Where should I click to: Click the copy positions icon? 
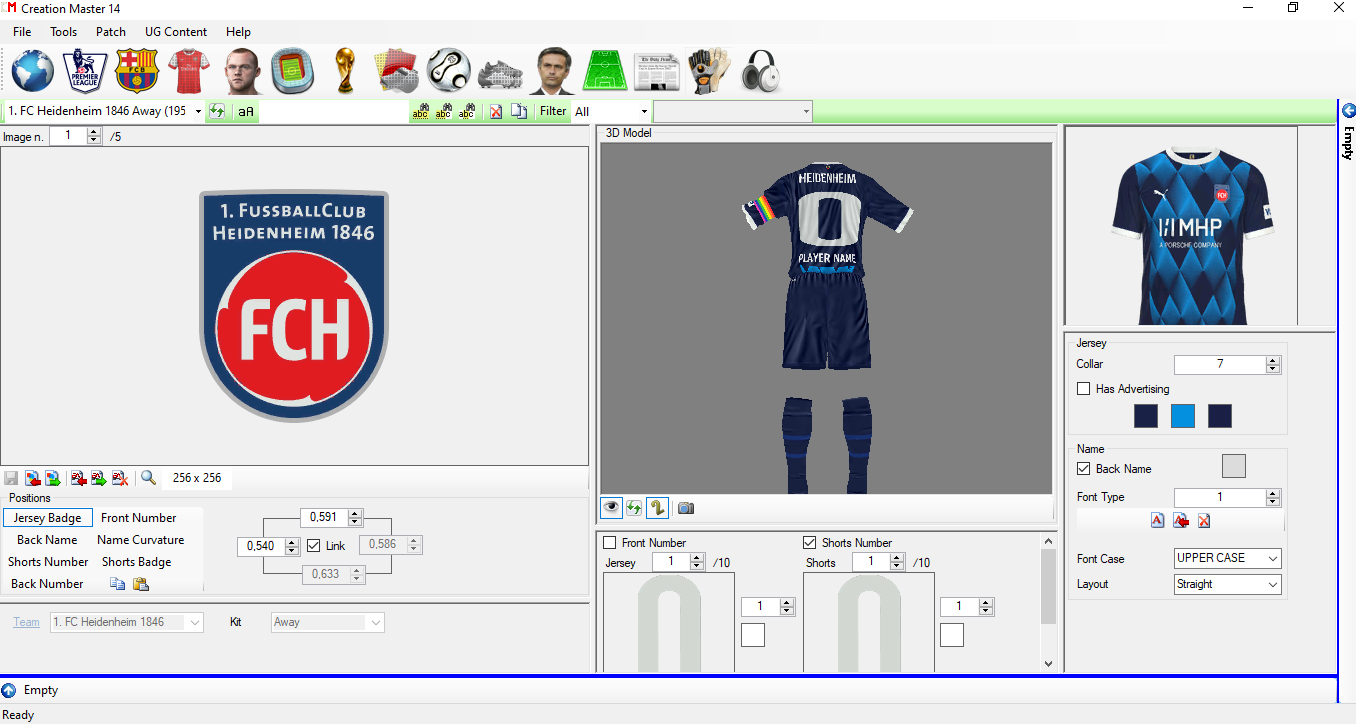(x=117, y=584)
